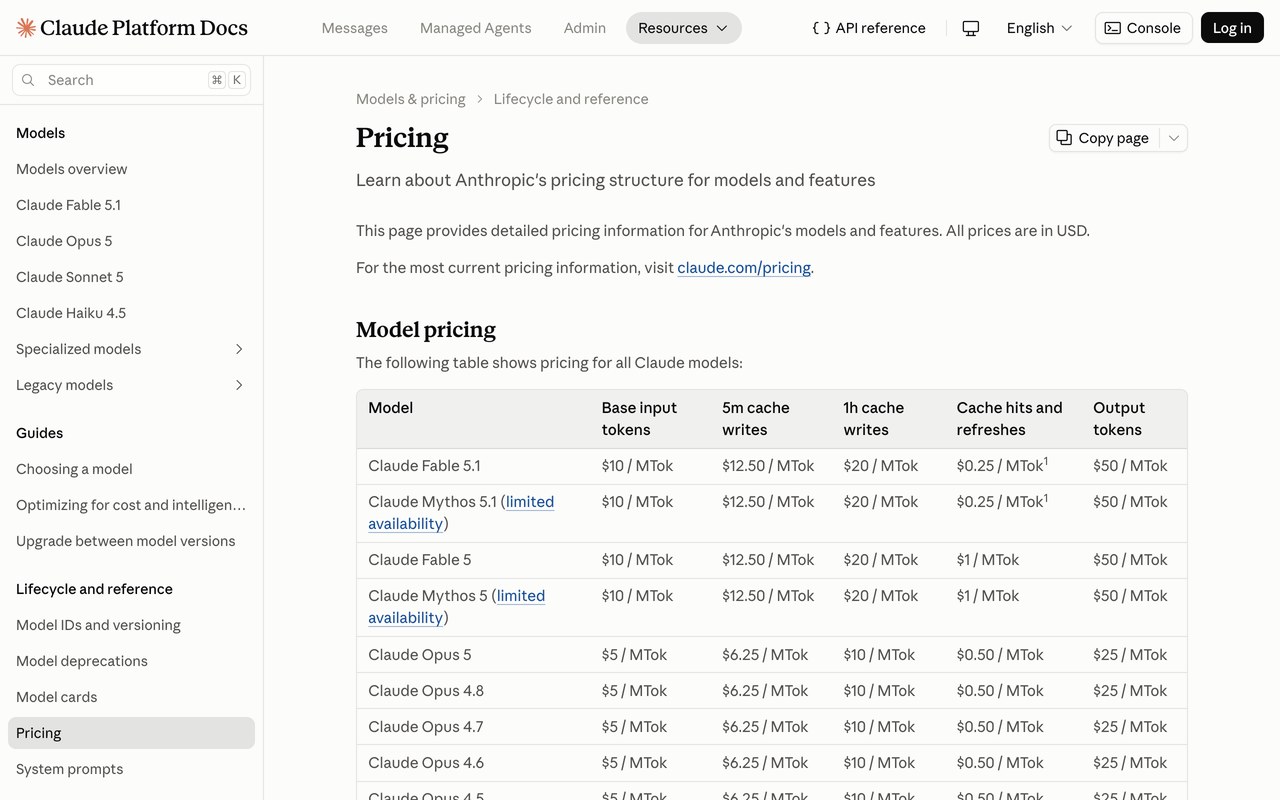1280x800 pixels.
Task: Click the Pricing page title
Action: pos(402,138)
